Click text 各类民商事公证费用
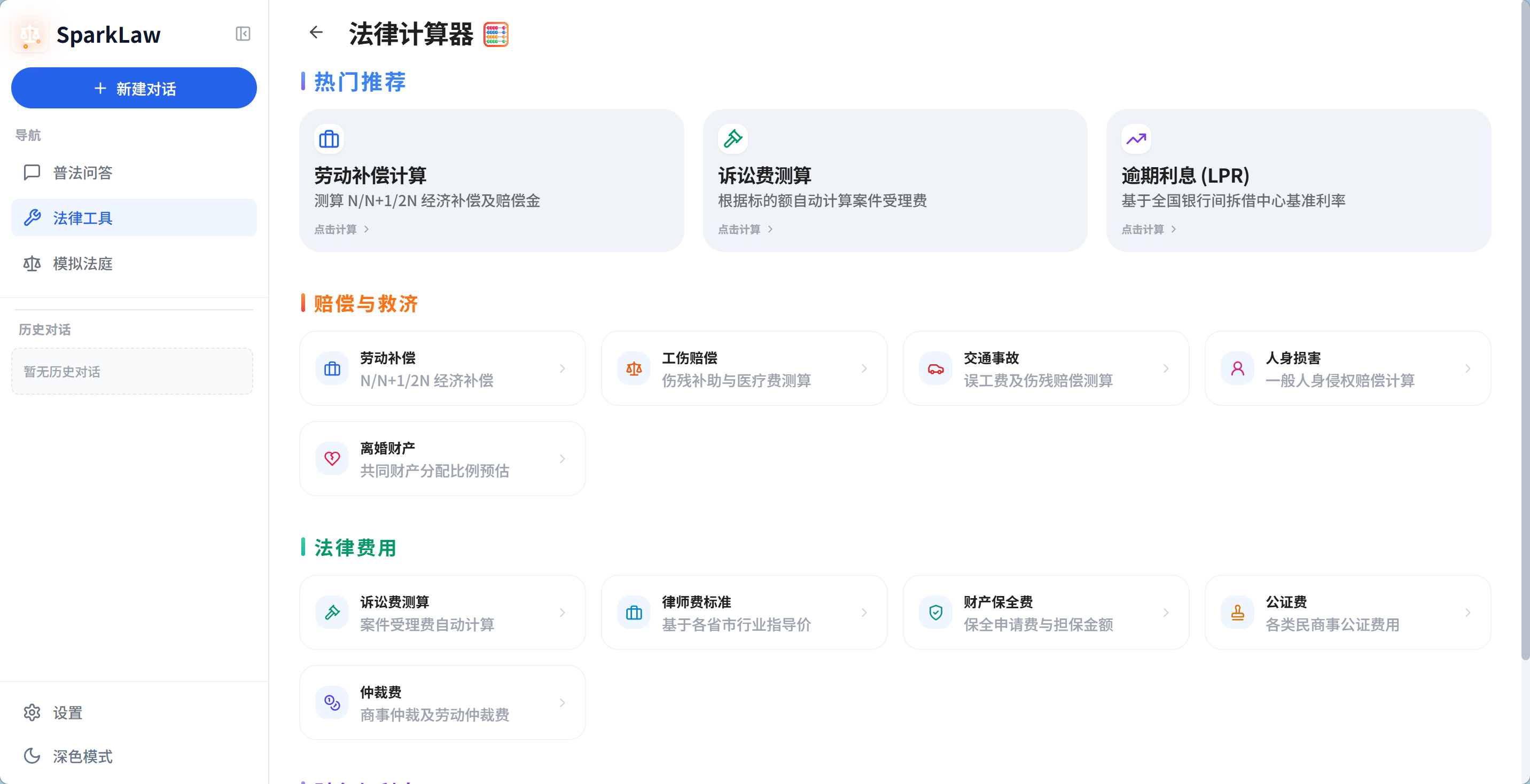This screenshot has height=784, width=1530. pos(1332,625)
